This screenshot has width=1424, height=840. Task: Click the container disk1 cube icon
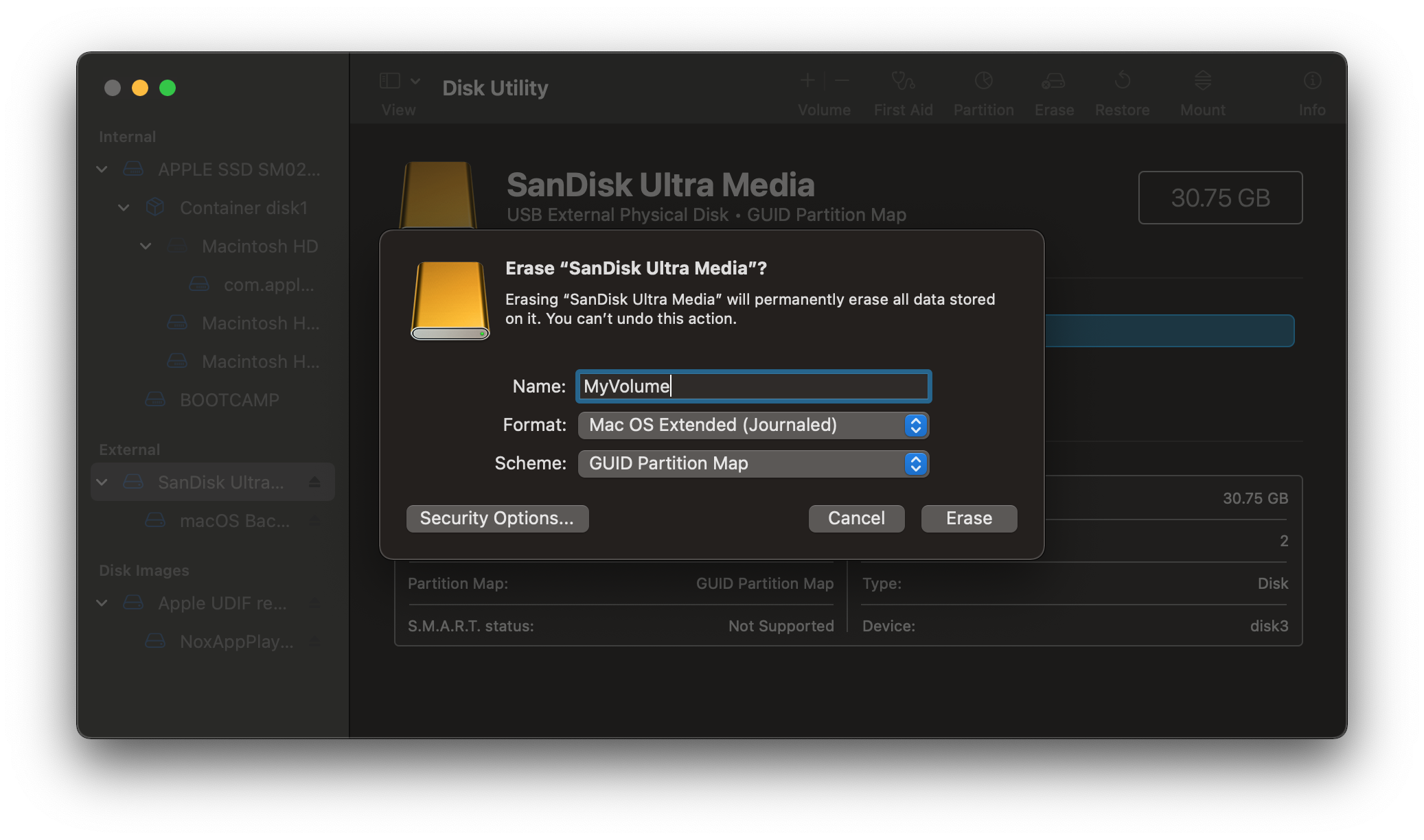click(x=155, y=207)
